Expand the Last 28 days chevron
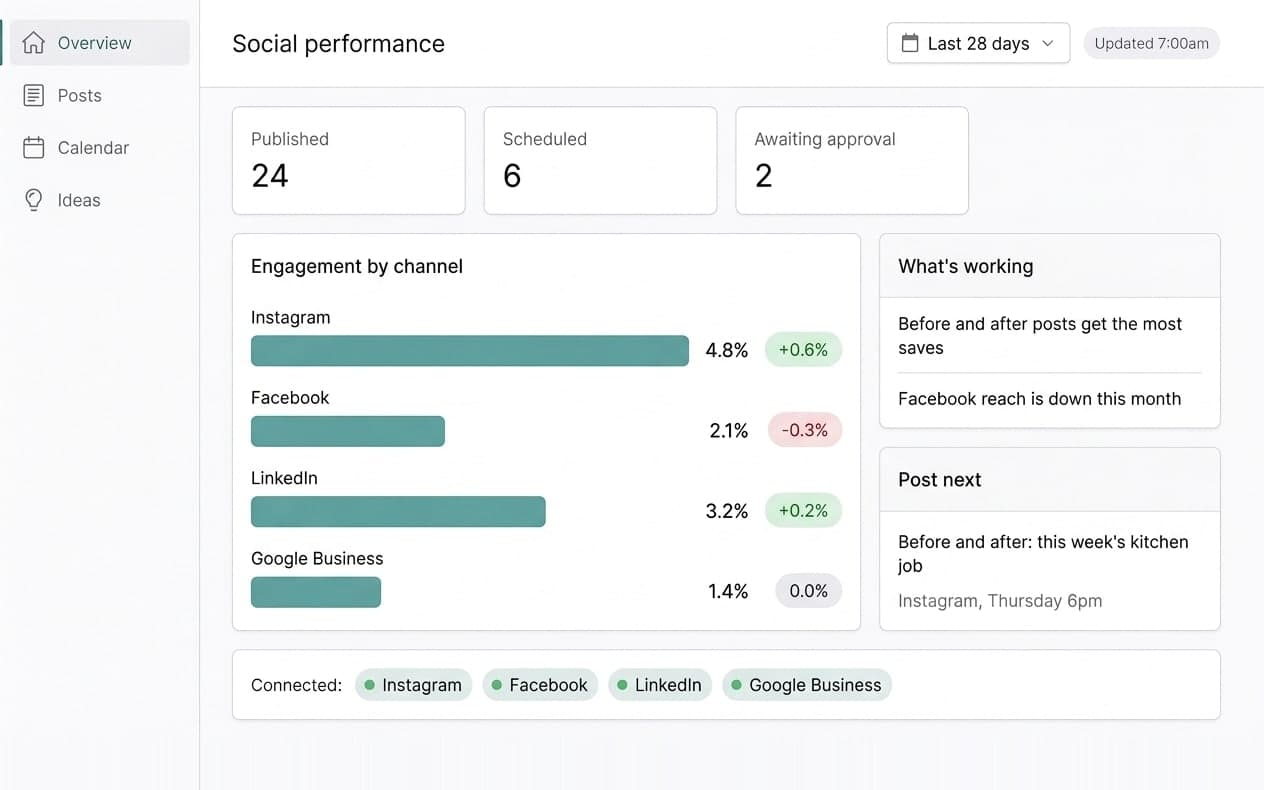The image size is (1264, 790). pos(1048,43)
